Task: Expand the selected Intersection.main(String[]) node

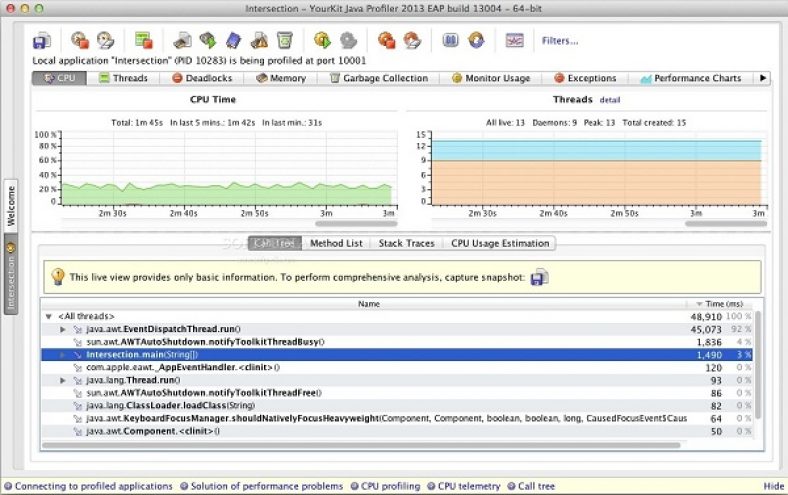Action: [x=63, y=355]
